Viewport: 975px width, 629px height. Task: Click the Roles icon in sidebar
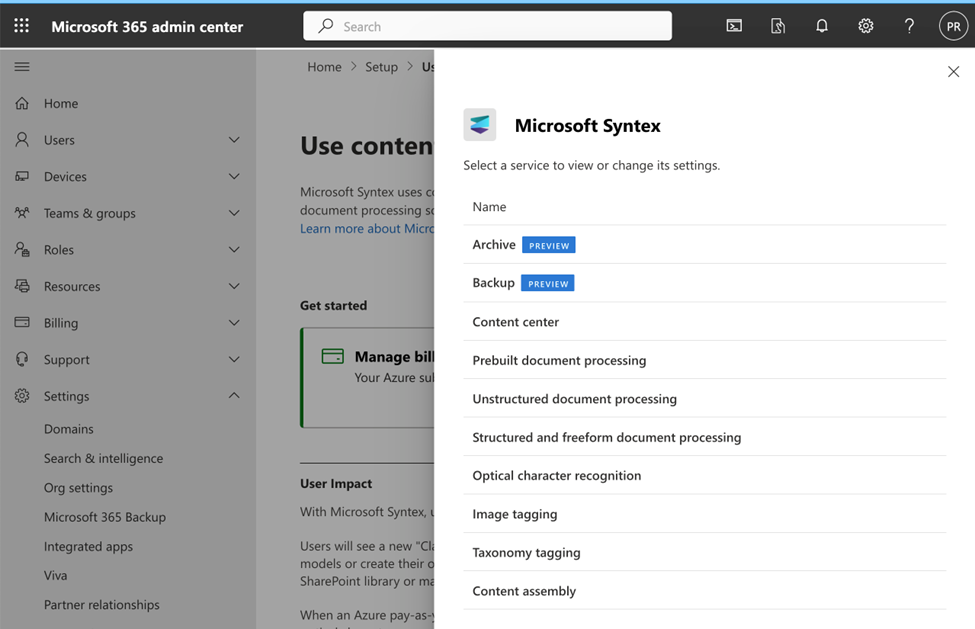[22, 249]
